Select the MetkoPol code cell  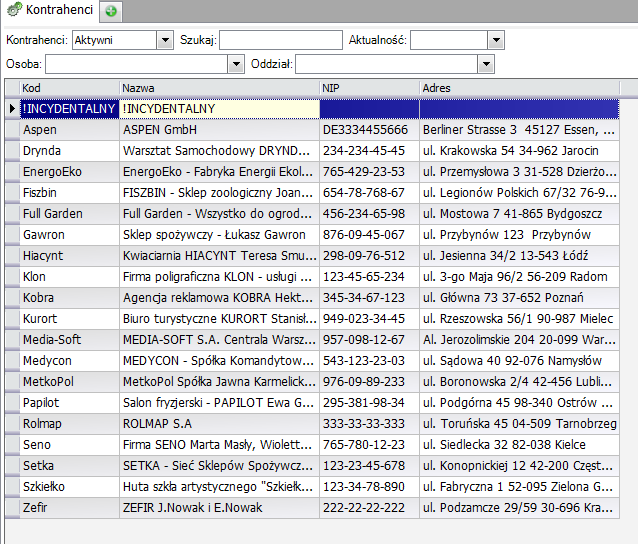tap(69, 382)
